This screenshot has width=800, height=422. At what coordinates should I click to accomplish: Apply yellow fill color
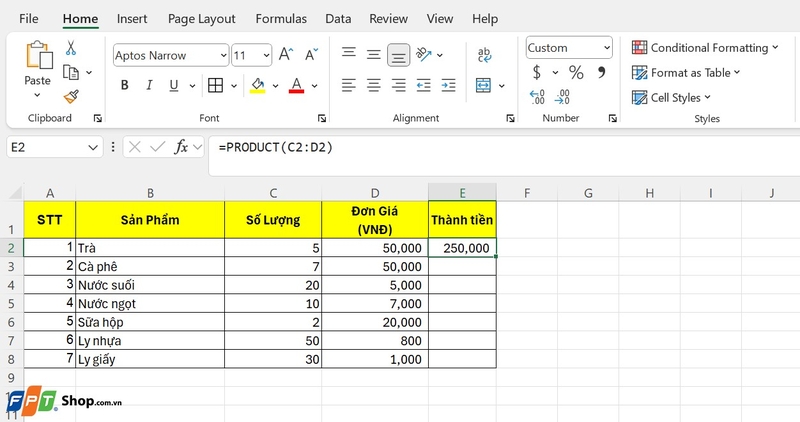coord(258,85)
